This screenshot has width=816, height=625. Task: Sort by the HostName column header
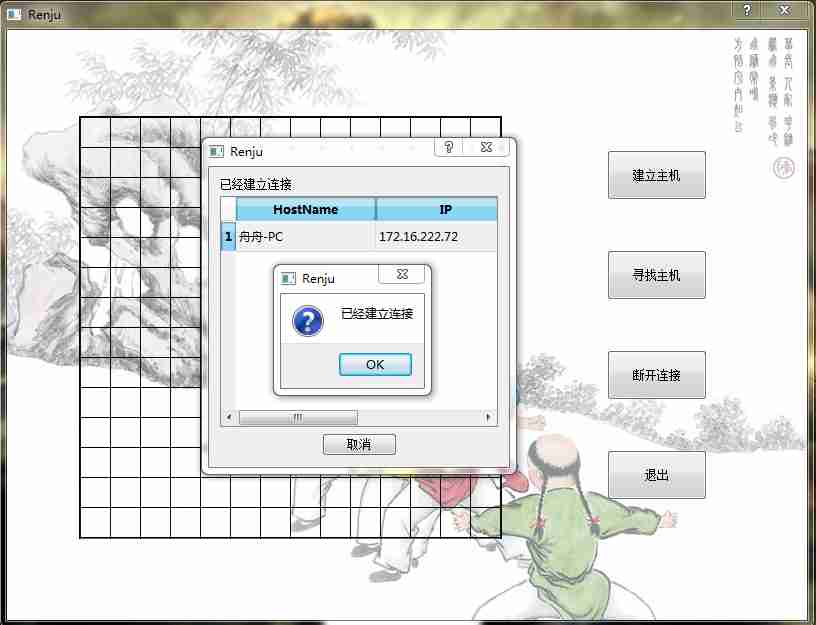click(305, 209)
